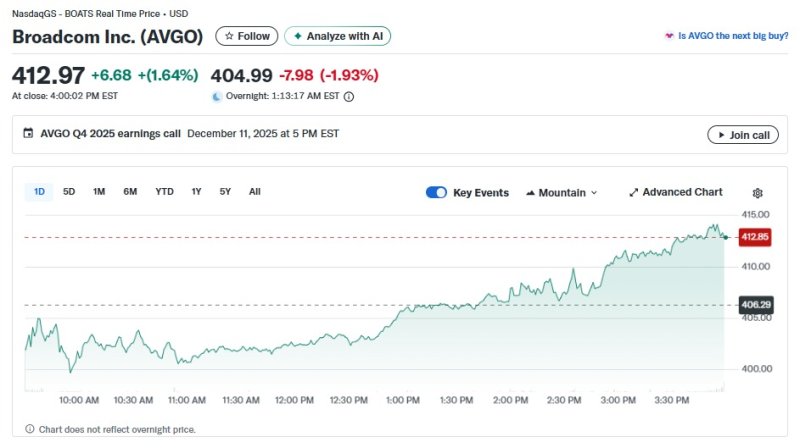Click the overnight price info icon
Screen dimensions: 800x448
click(x=348, y=97)
